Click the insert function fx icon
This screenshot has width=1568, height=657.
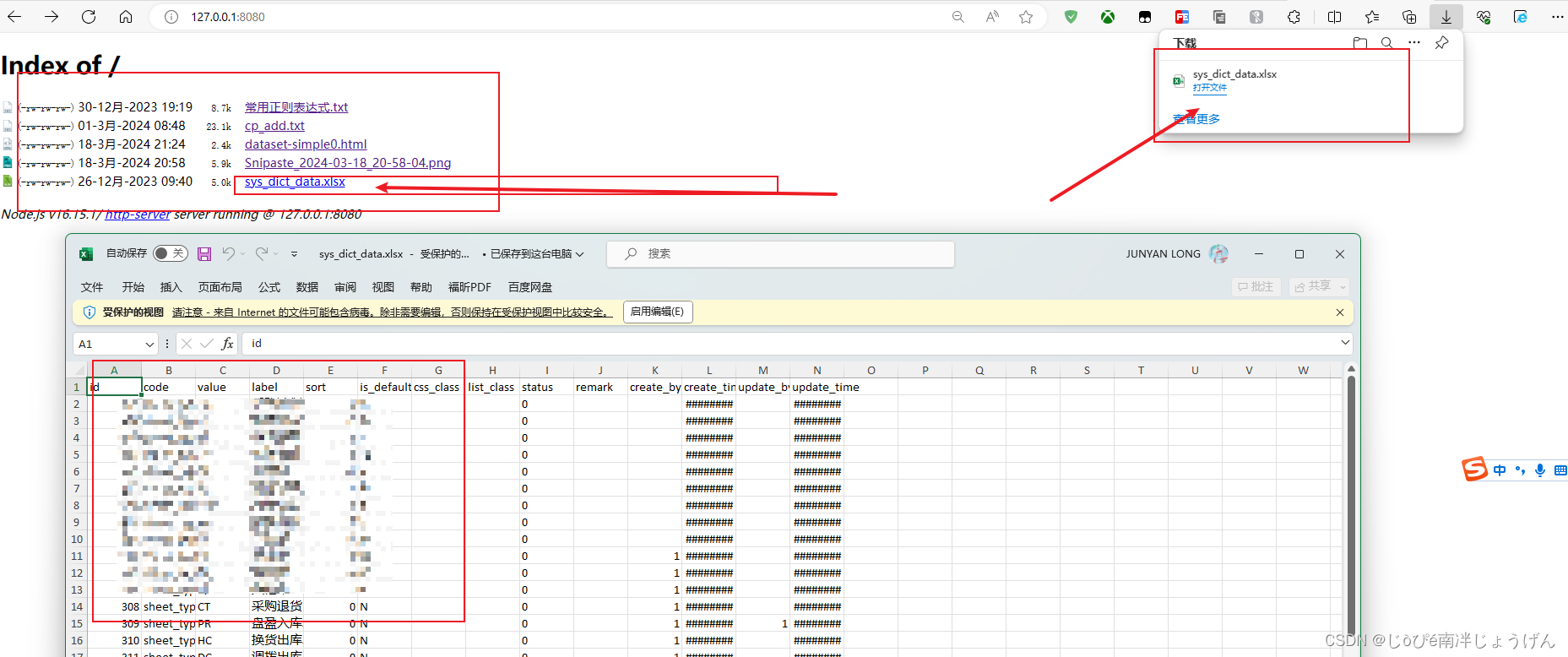click(x=227, y=344)
